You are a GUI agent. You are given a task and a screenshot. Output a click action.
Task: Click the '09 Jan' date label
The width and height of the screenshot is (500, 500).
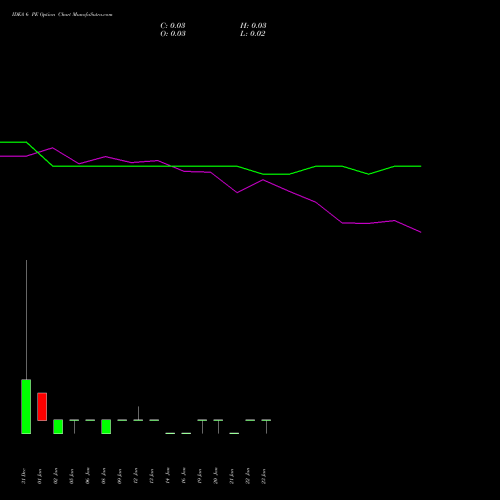120,476
